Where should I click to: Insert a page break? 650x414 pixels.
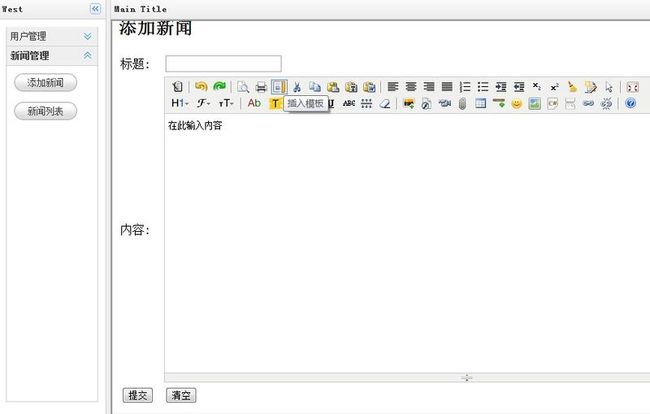(570, 104)
